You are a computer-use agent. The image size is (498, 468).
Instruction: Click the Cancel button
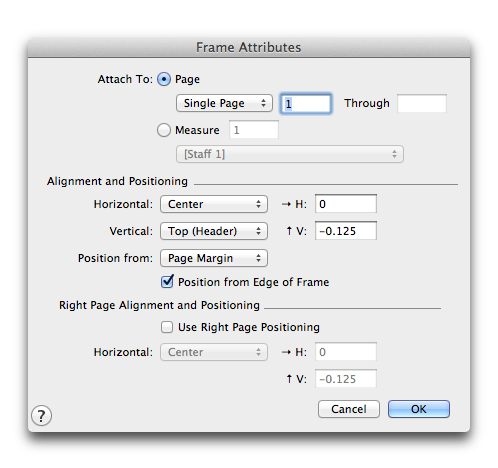(349, 409)
